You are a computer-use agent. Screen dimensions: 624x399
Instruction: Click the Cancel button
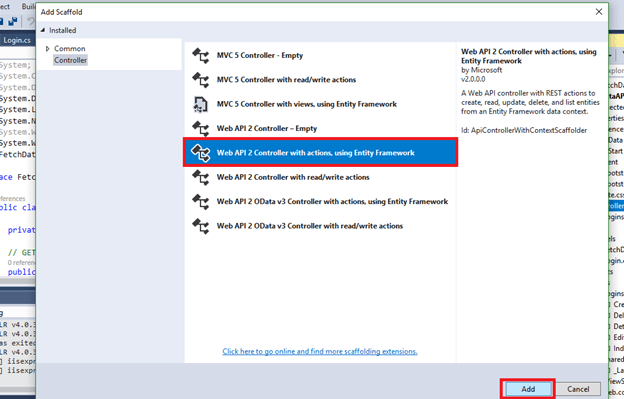point(578,389)
